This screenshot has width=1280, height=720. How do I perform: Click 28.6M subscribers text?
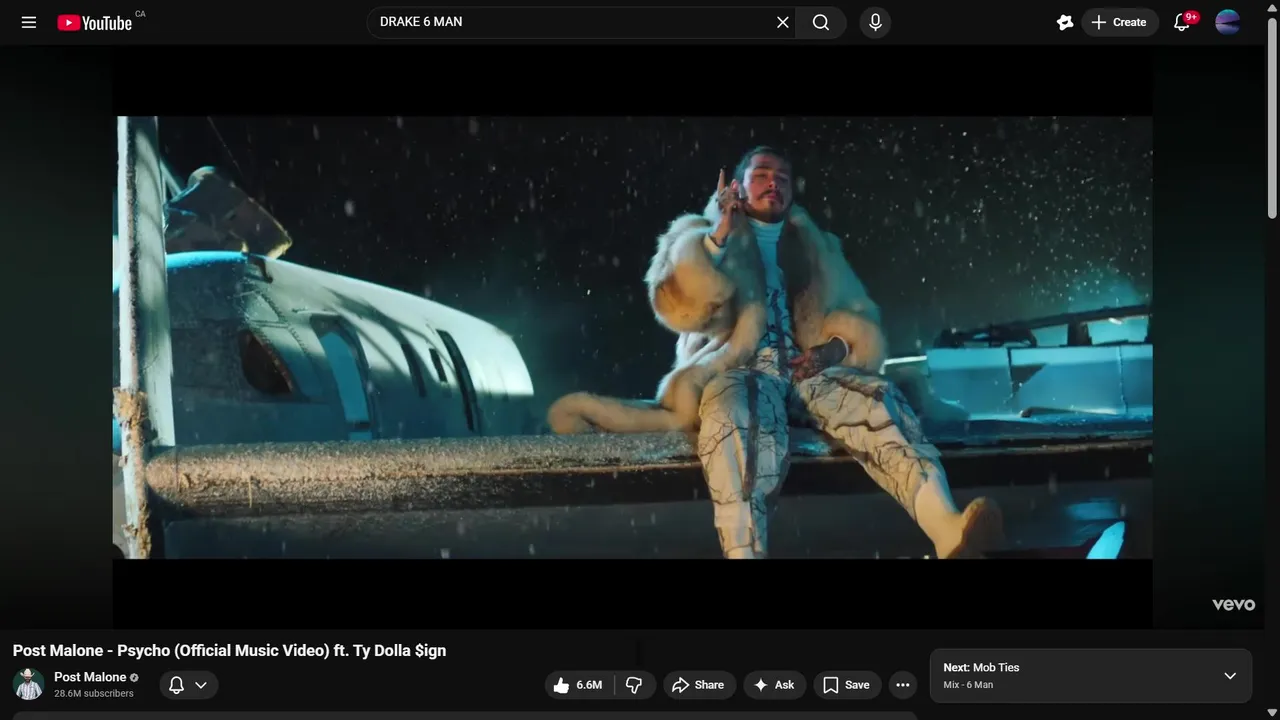[x=94, y=693]
